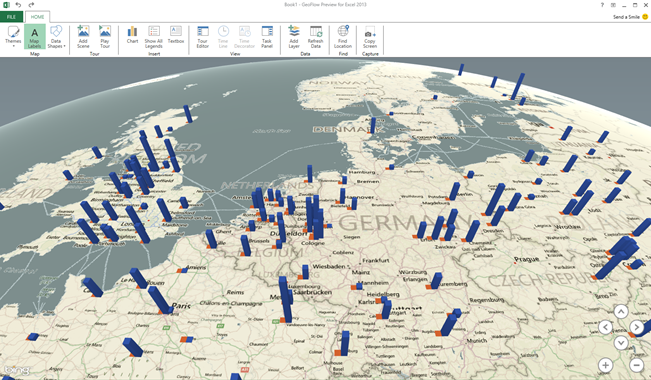Click the smiley face feedback icon
This screenshot has width=651, height=380.
pyautogui.click(x=645, y=17)
